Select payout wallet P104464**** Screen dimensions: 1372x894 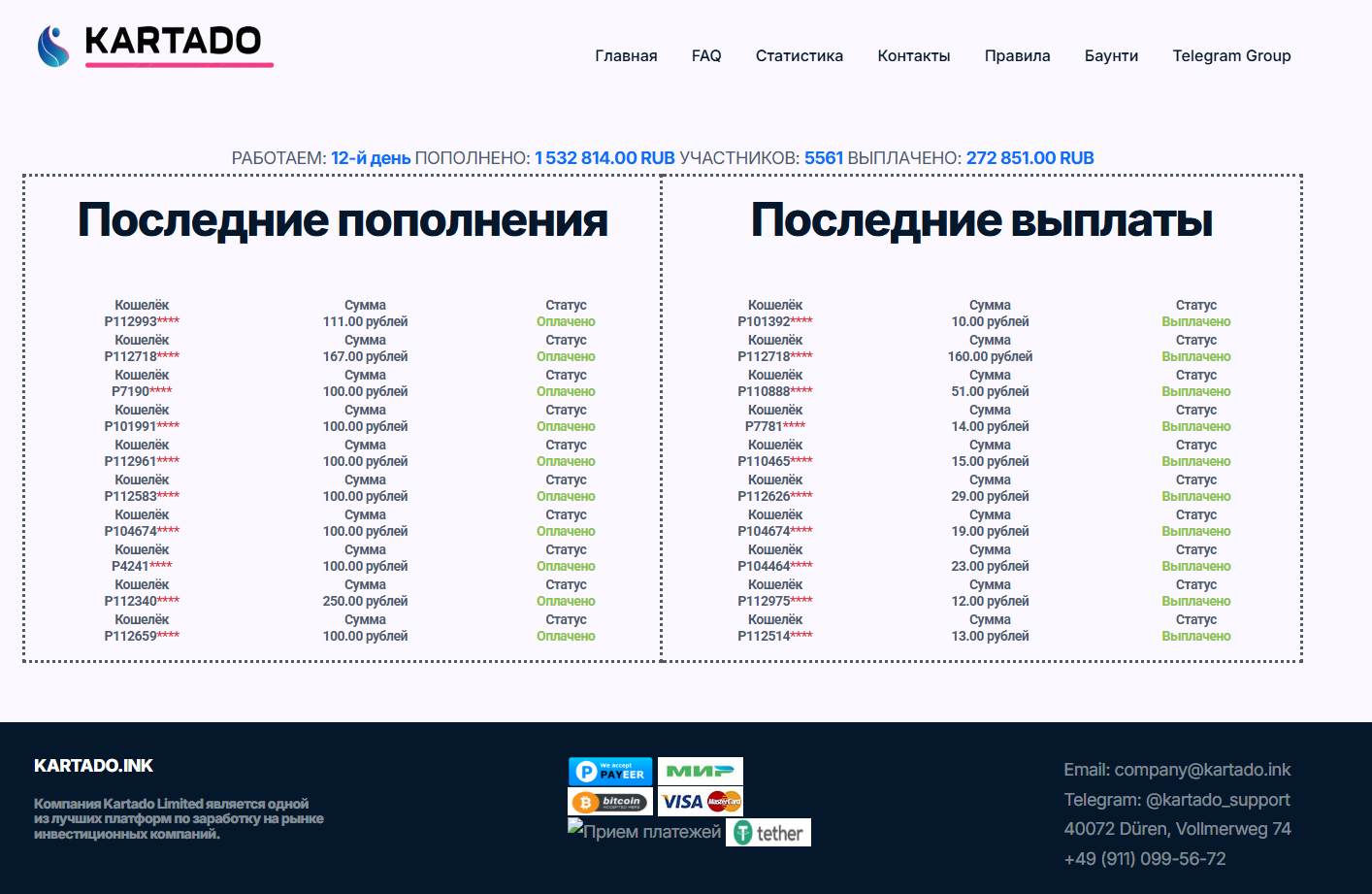775,566
